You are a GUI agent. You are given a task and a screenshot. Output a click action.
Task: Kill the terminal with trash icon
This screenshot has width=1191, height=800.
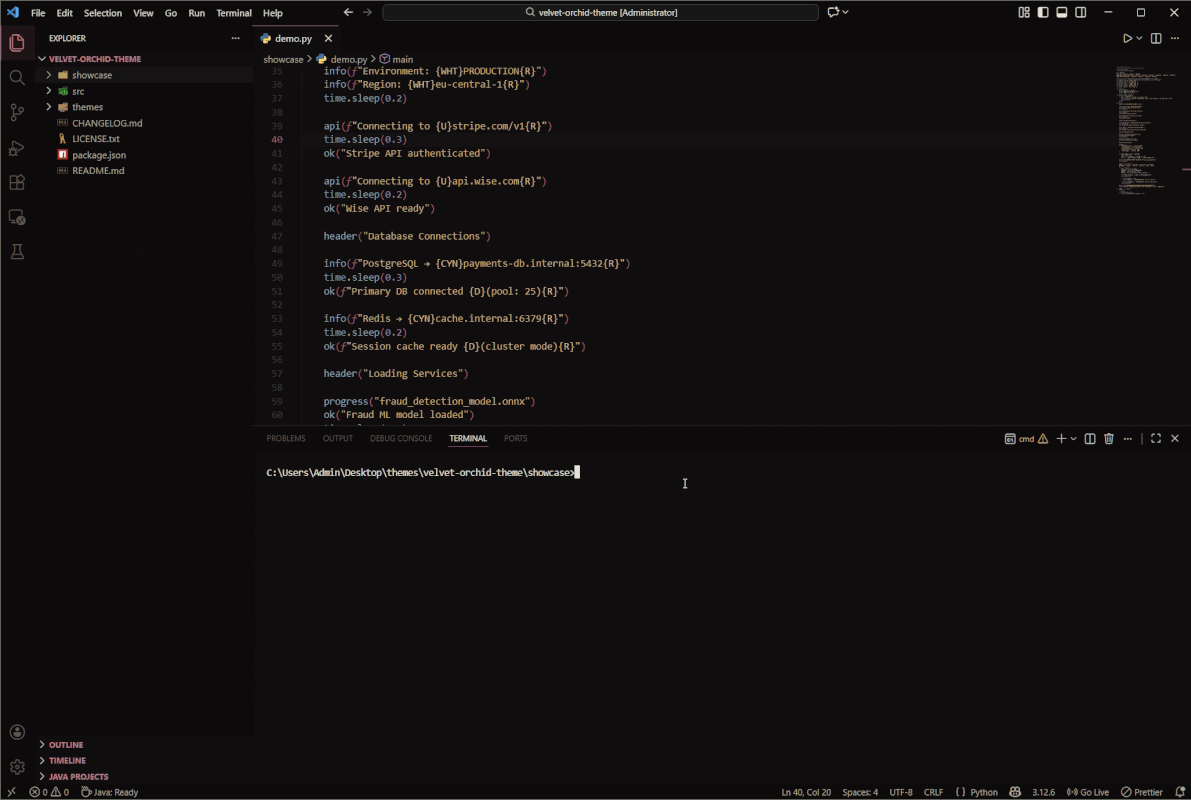(x=1109, y=438)
